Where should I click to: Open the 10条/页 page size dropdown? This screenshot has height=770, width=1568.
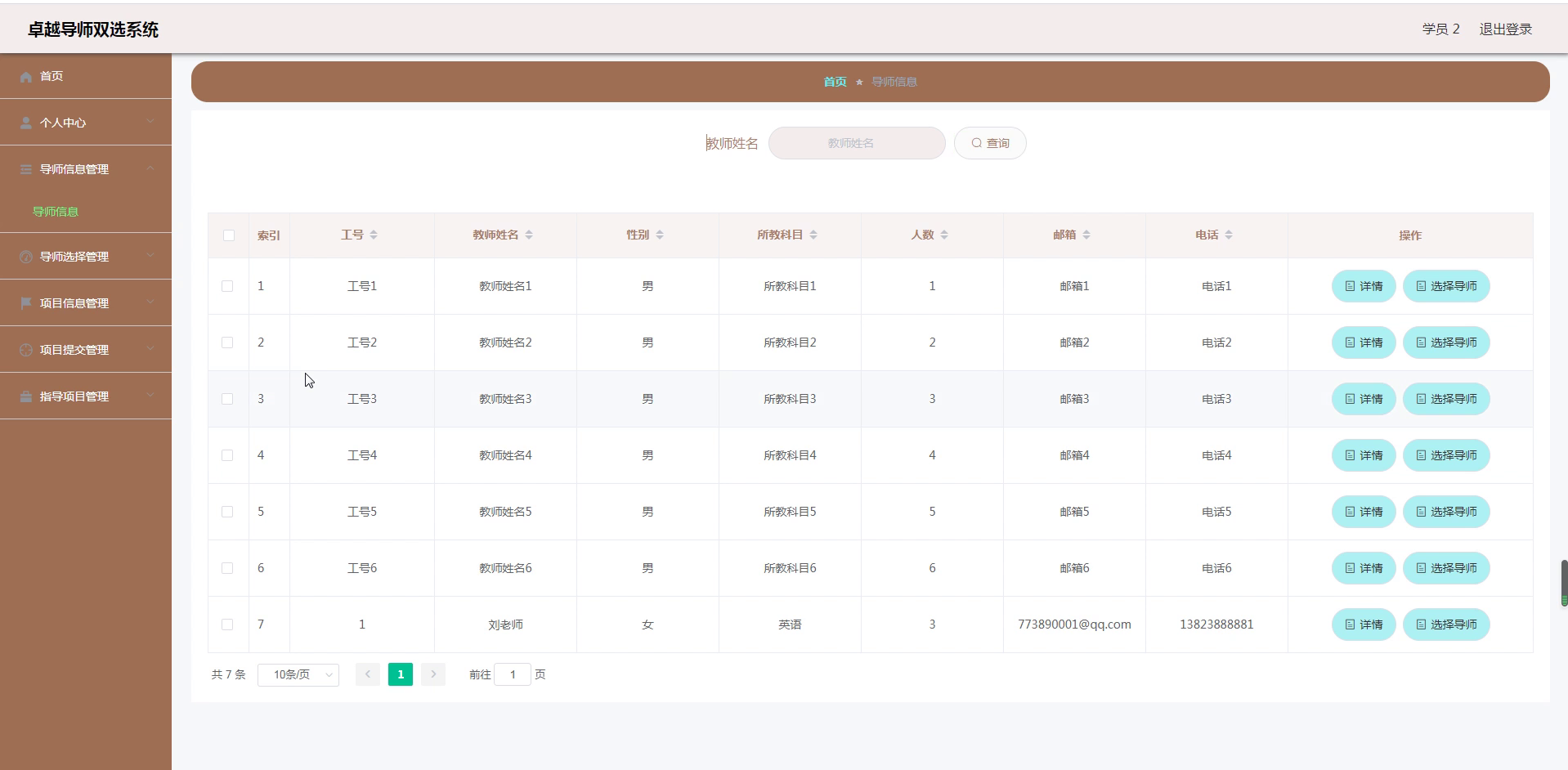(x=298, y=674)
